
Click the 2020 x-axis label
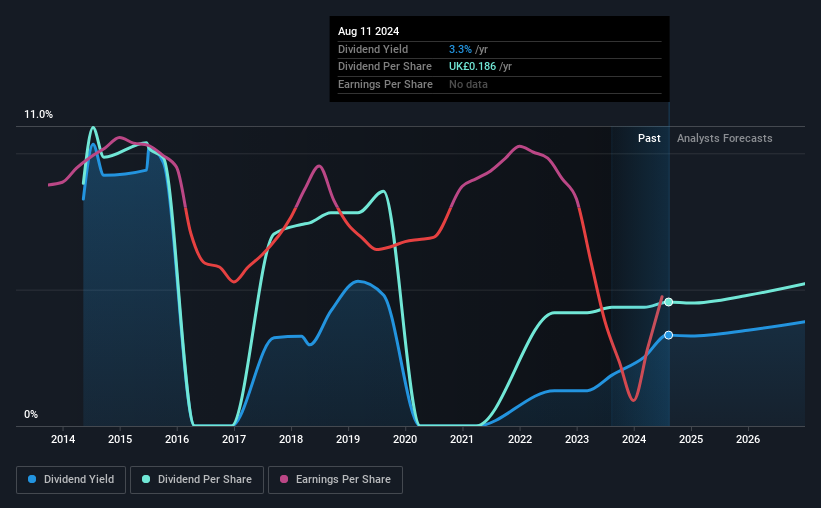click(x=405, y=439)
